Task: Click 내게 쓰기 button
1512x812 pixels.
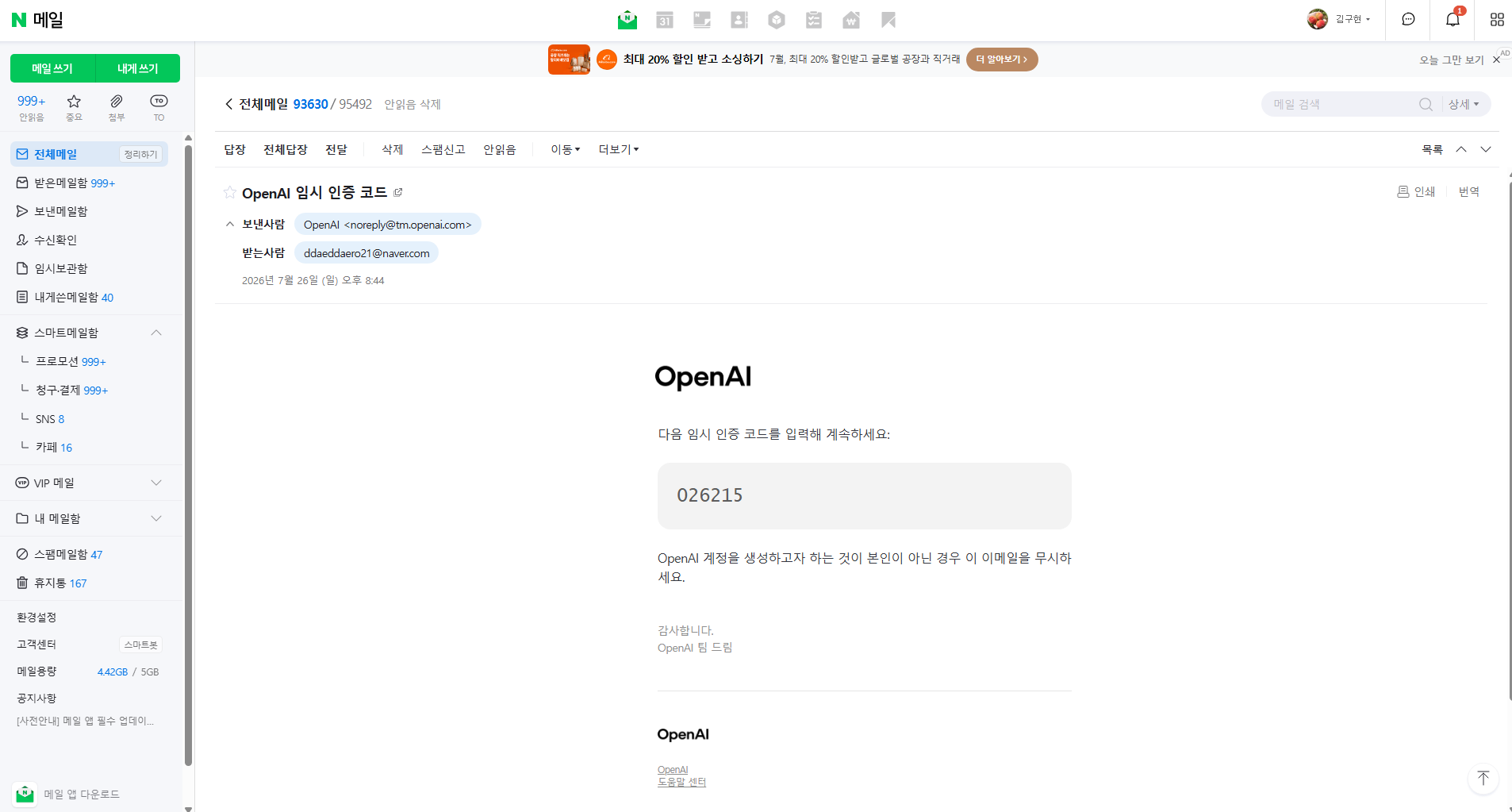Action: pyautogui.click(x=138, y=68)
